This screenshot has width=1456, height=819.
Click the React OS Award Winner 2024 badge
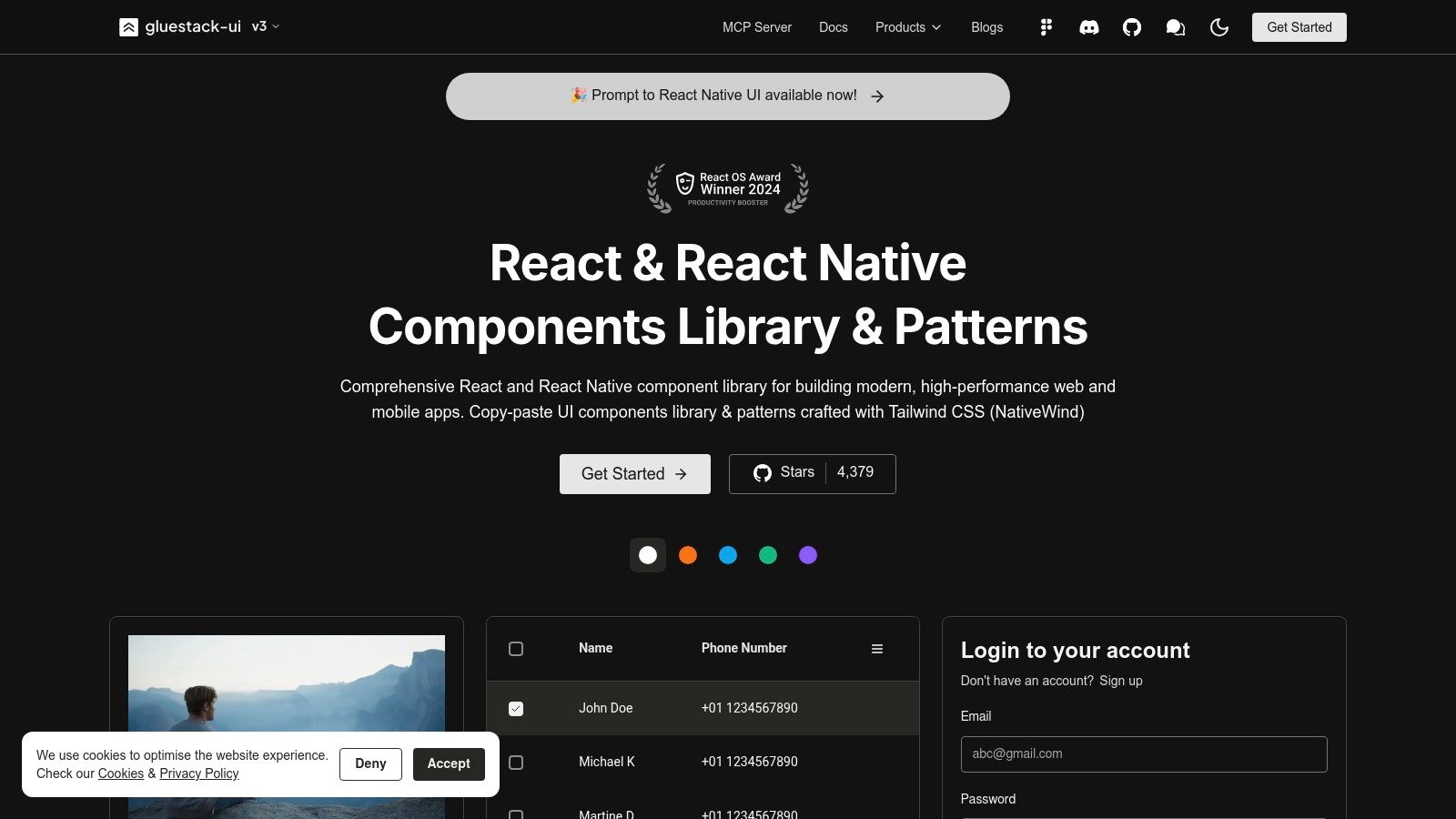pyautogui.click(x=728, y=188)
